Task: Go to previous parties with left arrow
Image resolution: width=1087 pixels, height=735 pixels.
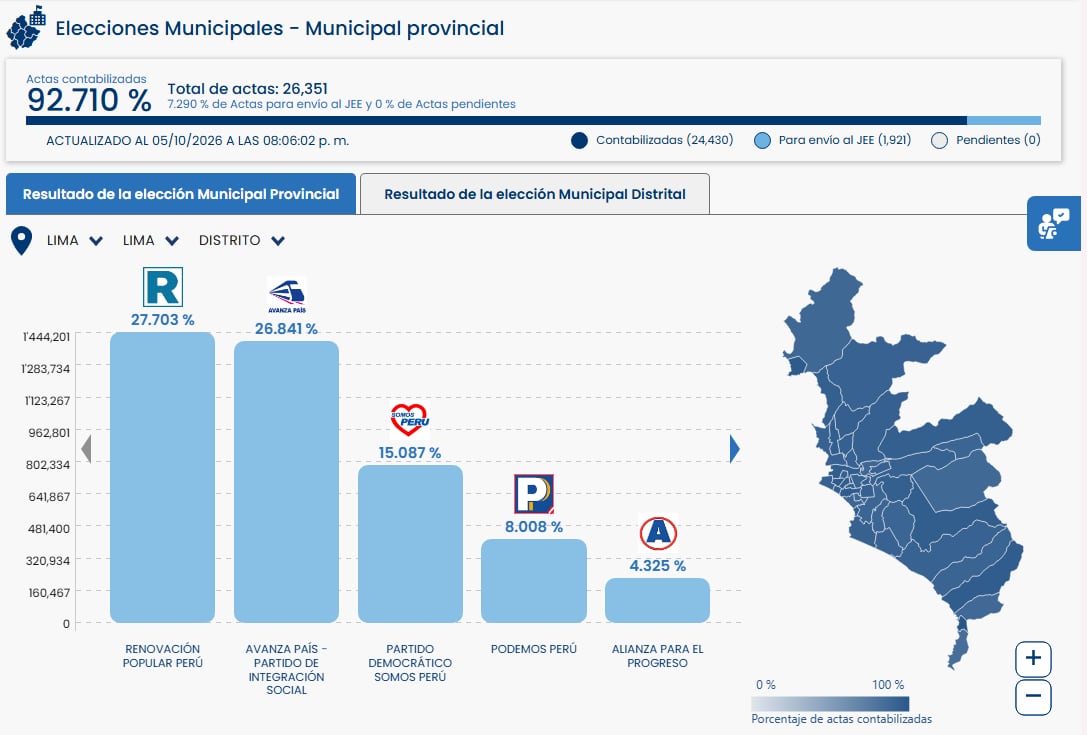Action: coord(86,449)
